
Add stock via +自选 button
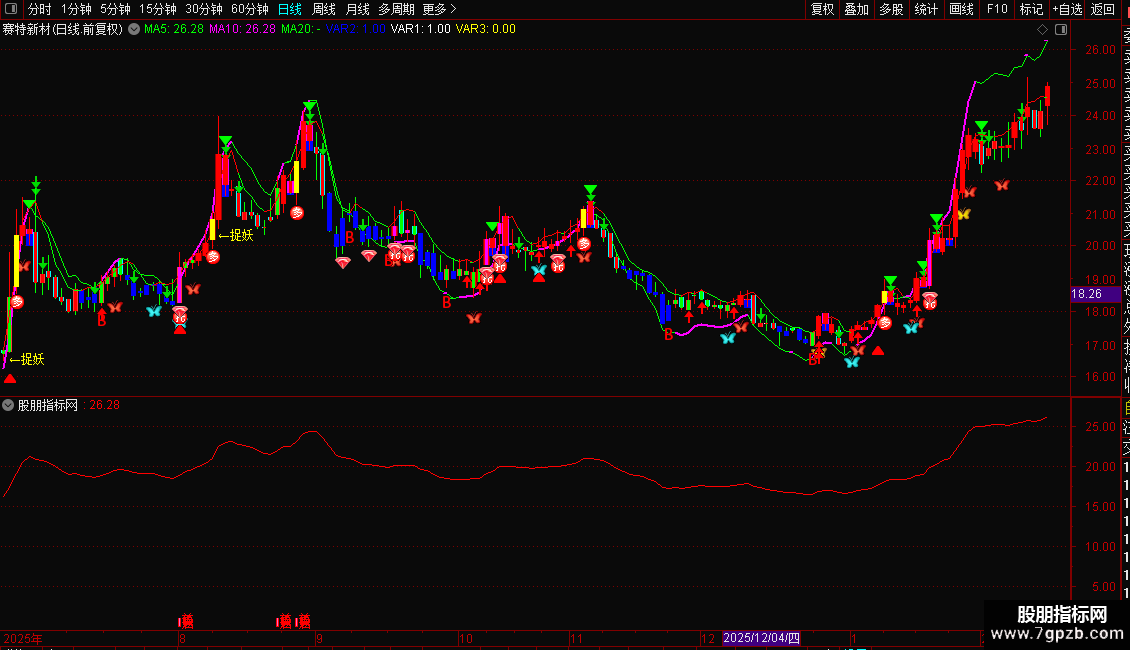[1067, 9]
